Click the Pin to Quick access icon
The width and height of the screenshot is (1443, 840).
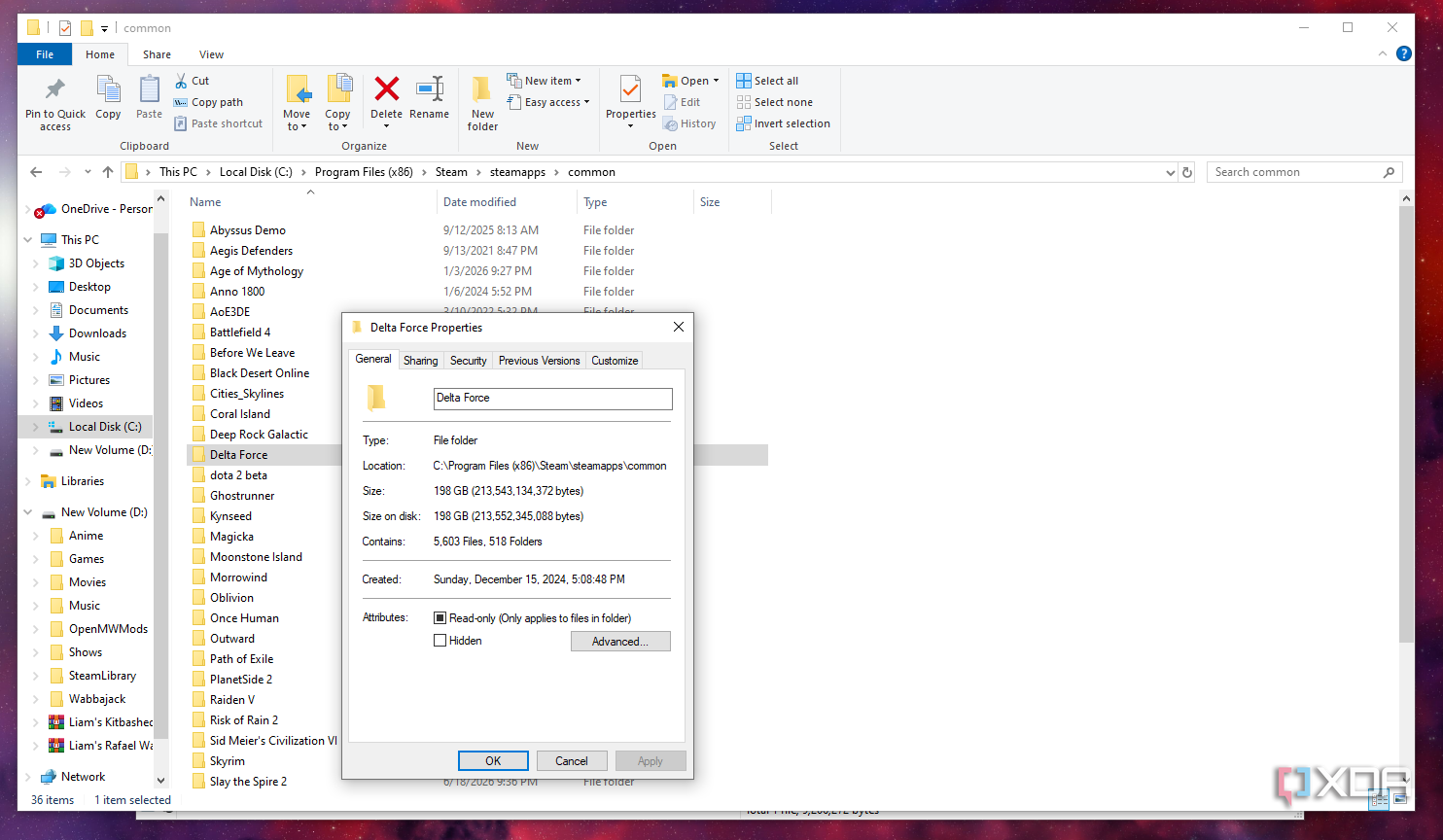(x=55, y=90)
